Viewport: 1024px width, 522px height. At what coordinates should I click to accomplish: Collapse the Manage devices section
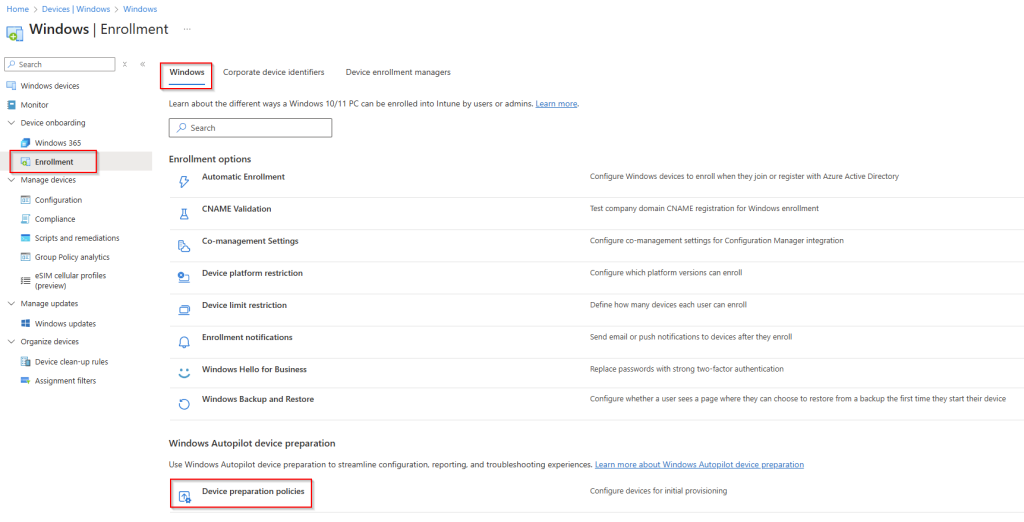[x=11, y=180]
